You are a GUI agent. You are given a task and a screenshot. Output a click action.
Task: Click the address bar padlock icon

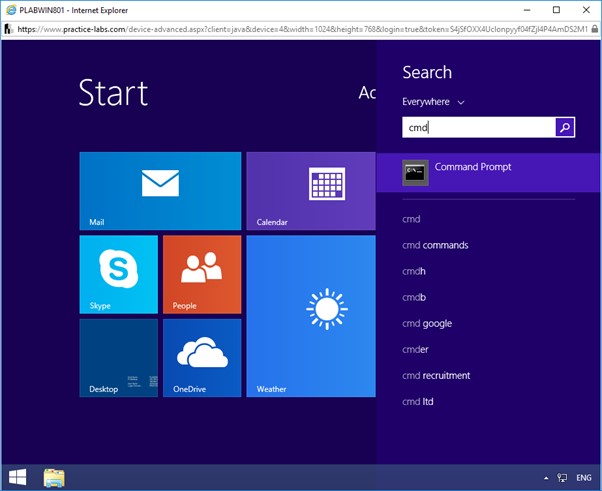point(594,29)
